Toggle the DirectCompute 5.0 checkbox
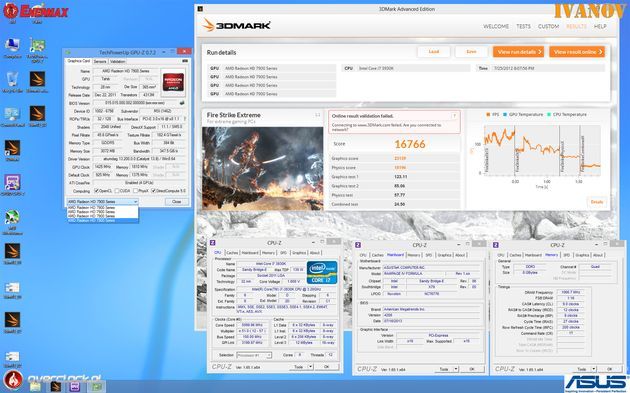 point(153,191)
